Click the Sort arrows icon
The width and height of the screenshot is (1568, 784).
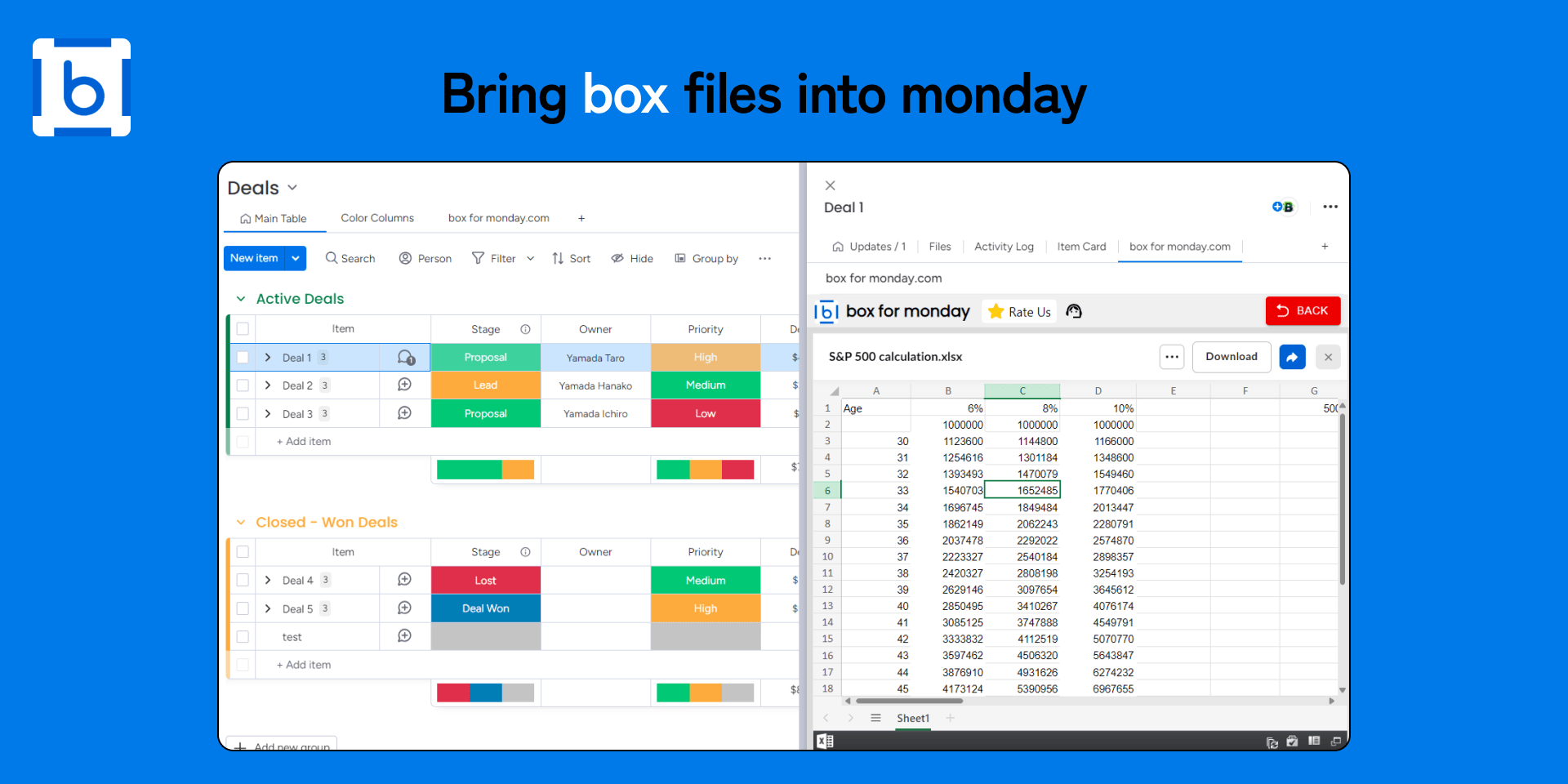tap(558, 258)
